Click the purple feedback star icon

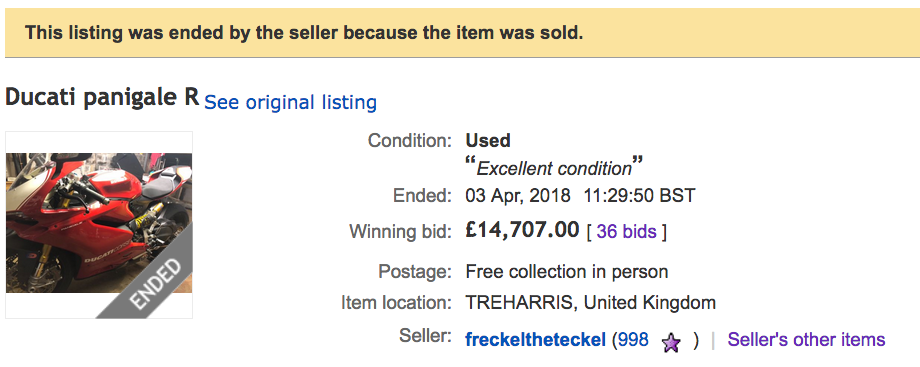671,342
